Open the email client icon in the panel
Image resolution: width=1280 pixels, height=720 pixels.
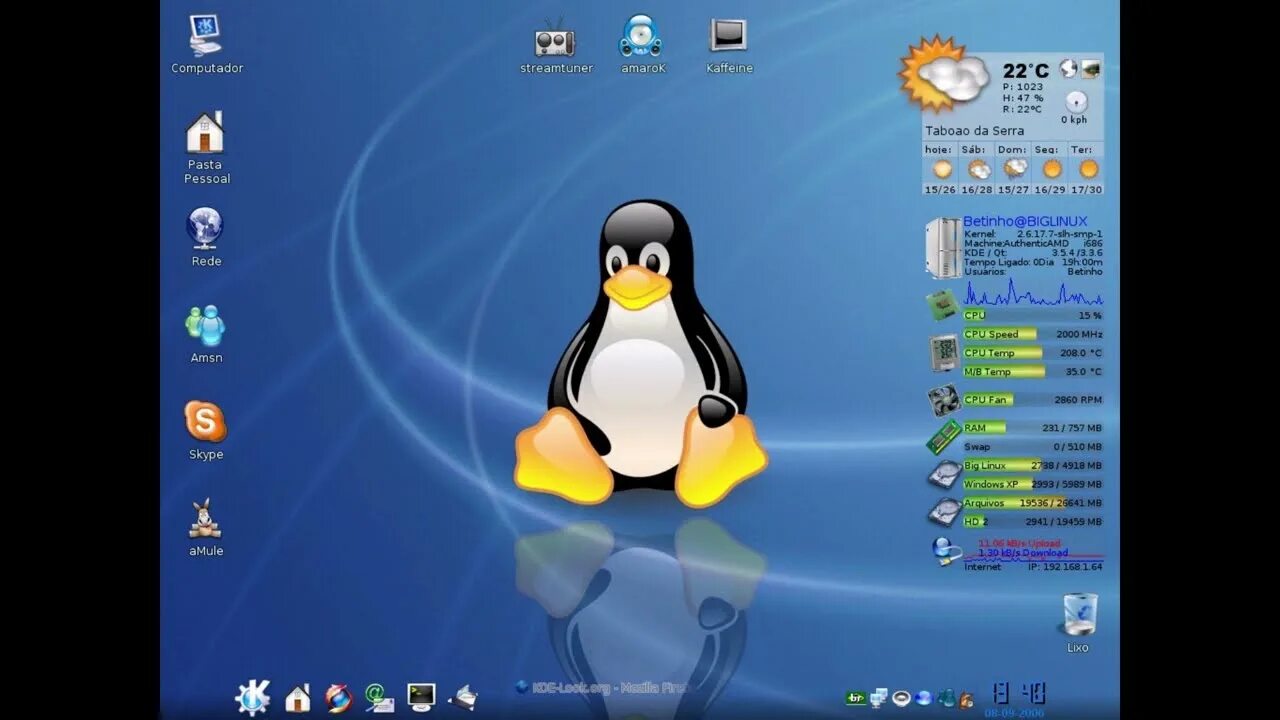coord(379,697)
